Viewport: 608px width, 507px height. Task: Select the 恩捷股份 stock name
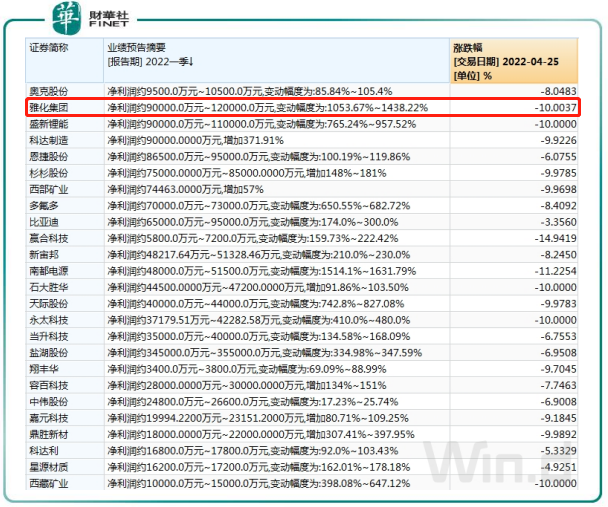(49, 157)
